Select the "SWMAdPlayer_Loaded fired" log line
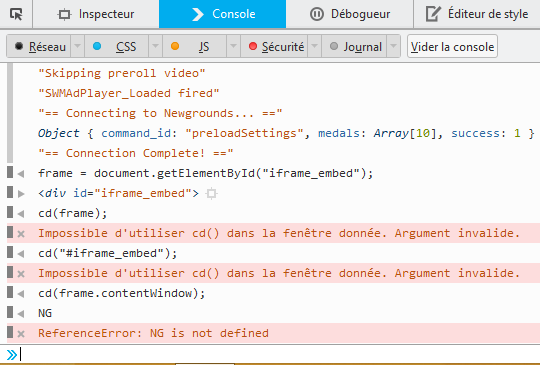The height and width of the screenshot is (365, 540). point(128,93)
